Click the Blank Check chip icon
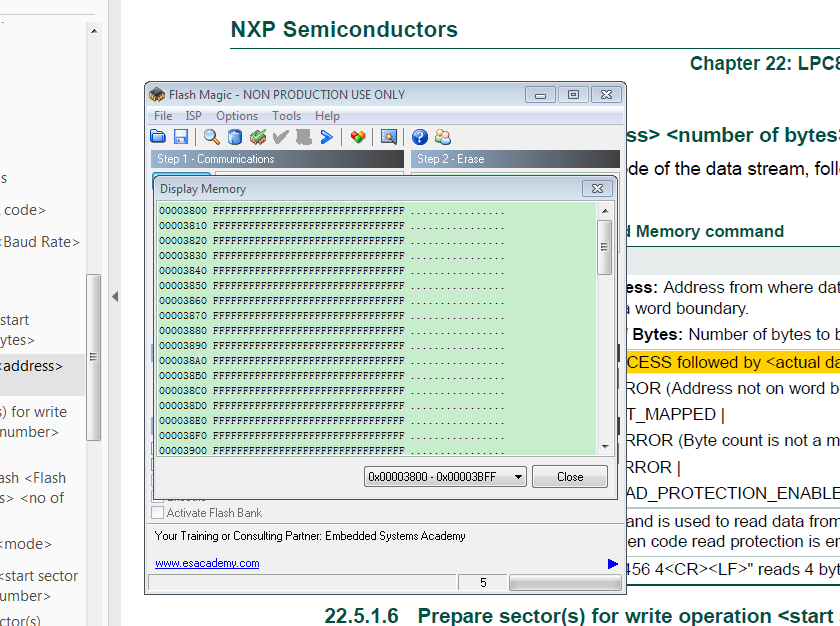The height and width of the screenshot is (626, 840). pyautogui.click(x=258, y=137)
